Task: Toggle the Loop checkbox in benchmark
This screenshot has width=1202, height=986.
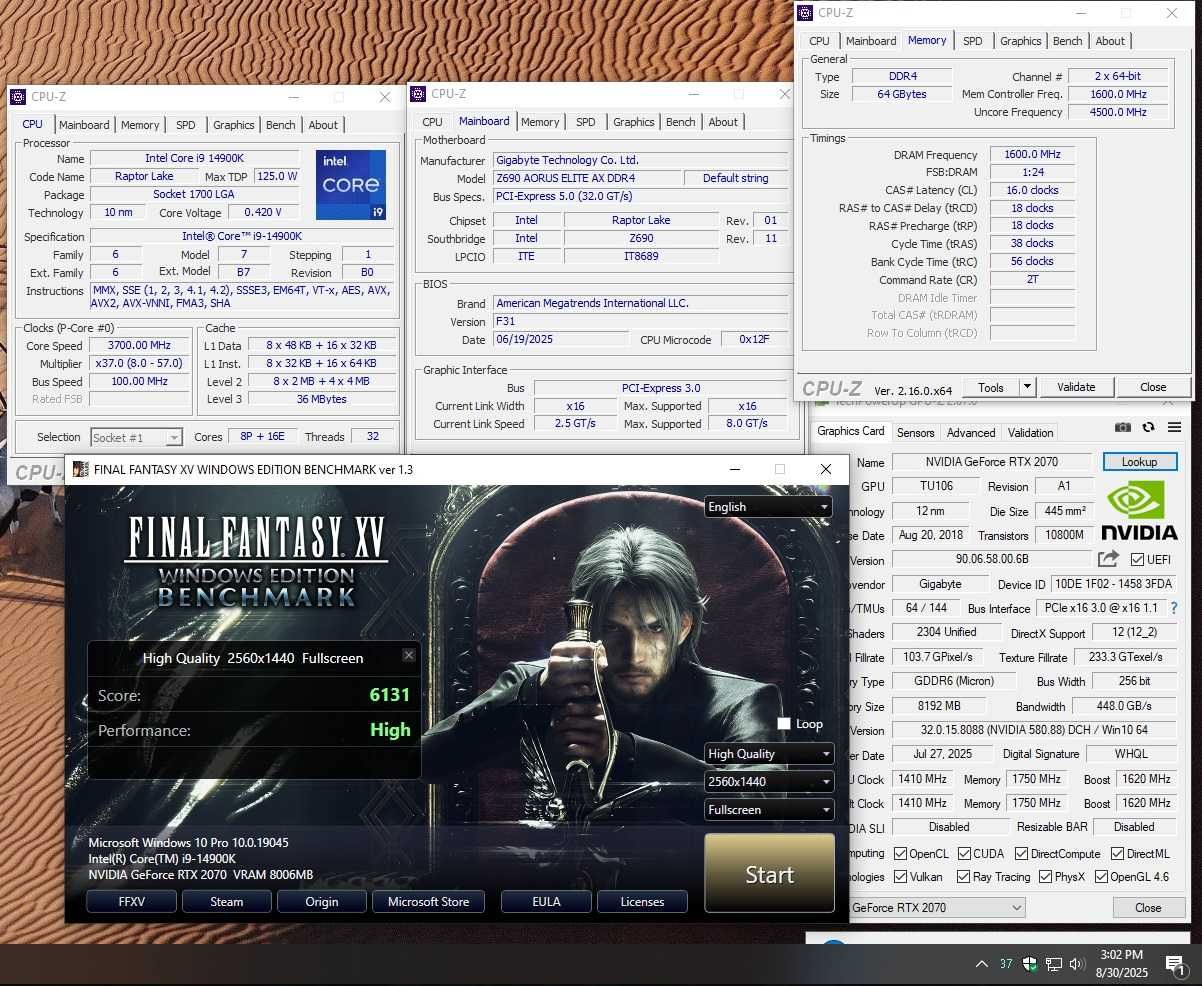Action: point(784,723)
